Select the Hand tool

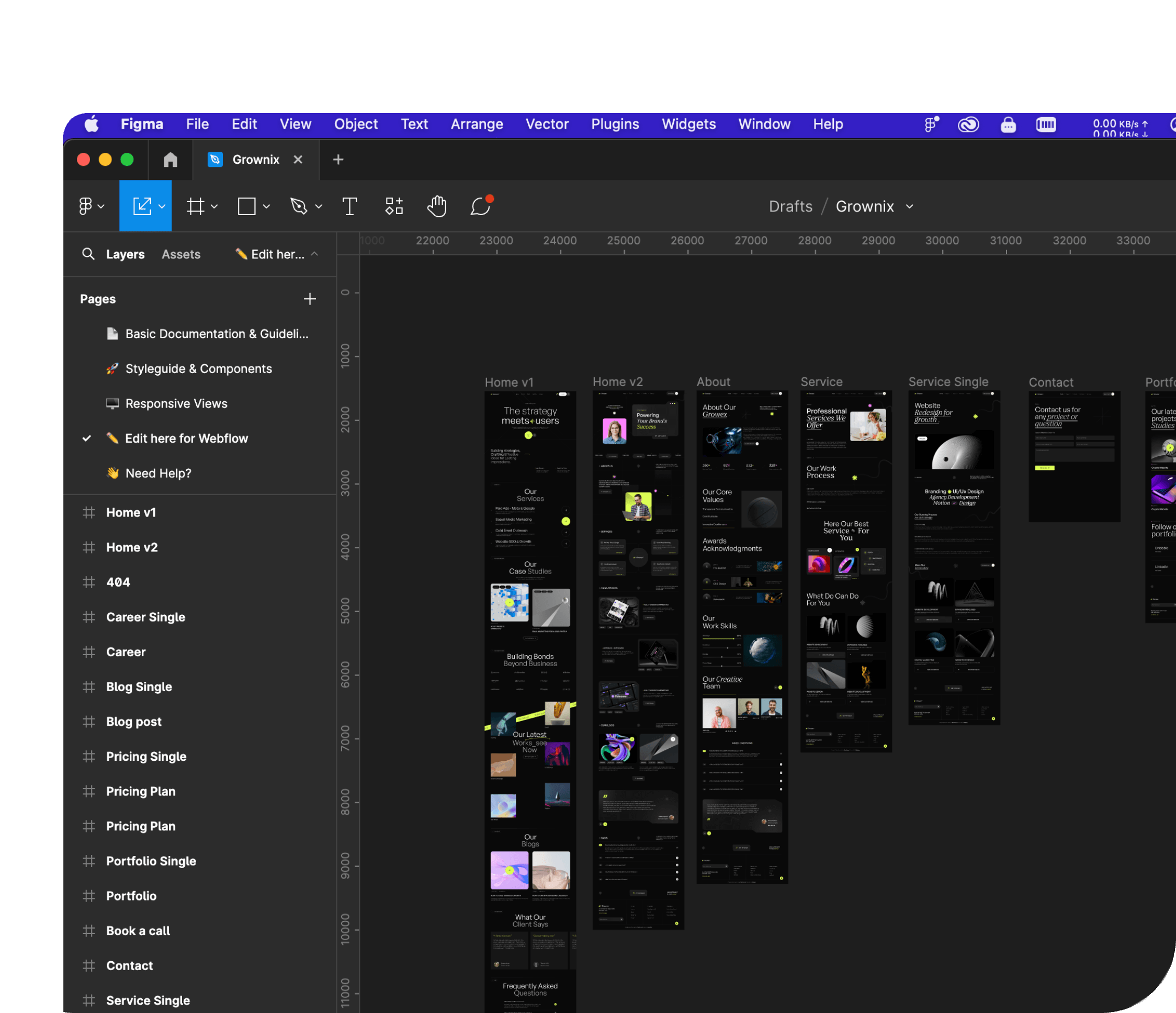click(436, 206)
